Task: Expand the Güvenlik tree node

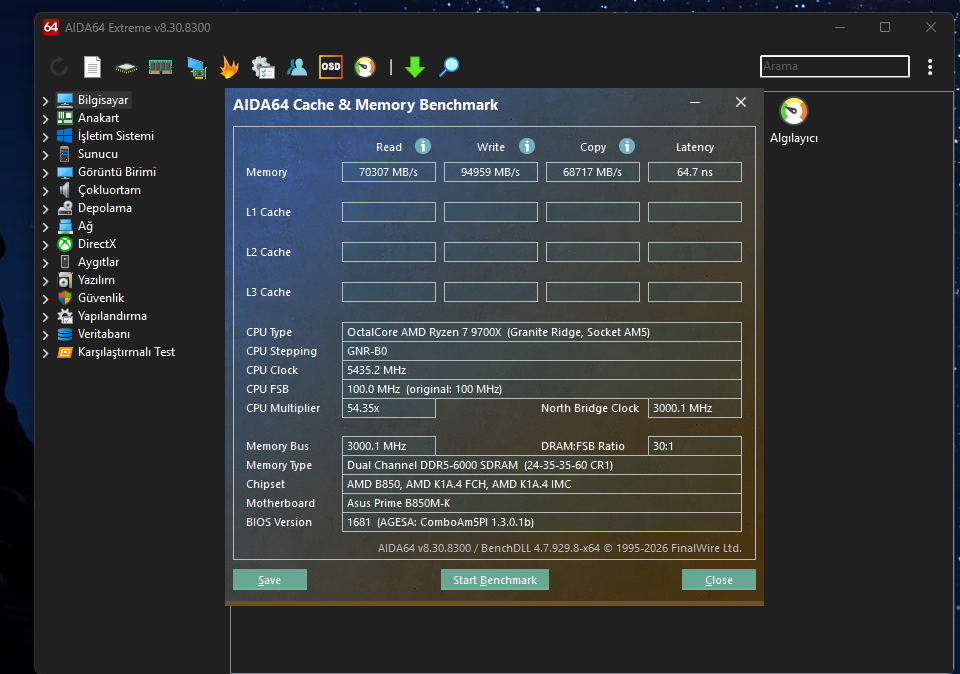Action: (x=45, y=299)
